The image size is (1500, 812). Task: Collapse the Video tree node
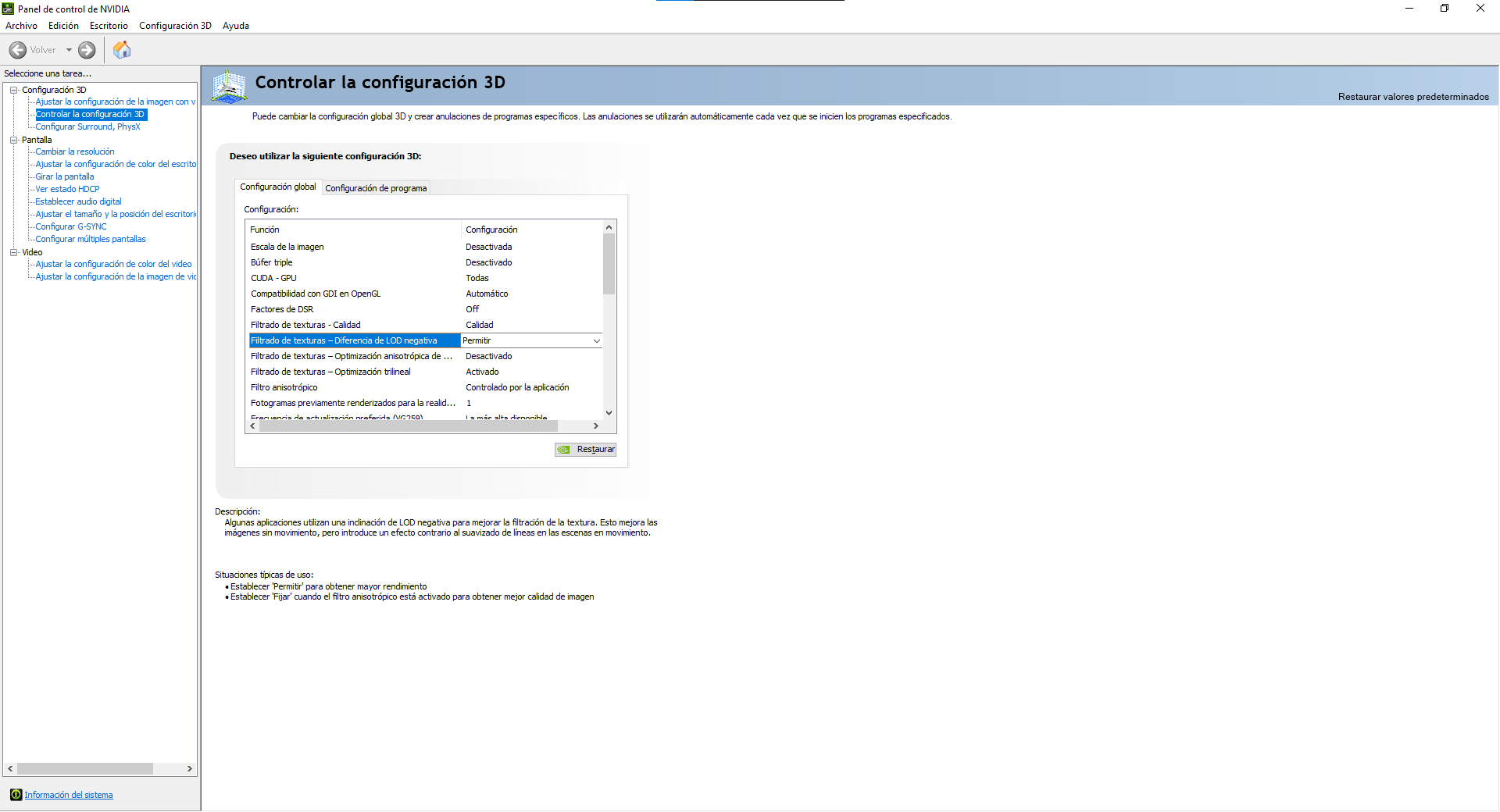pyautogui.click(x=14, y=252)
